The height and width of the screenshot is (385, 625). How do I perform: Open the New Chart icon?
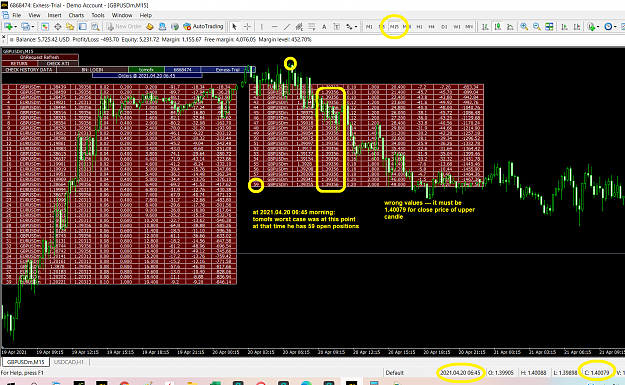[x=8, y=26]
